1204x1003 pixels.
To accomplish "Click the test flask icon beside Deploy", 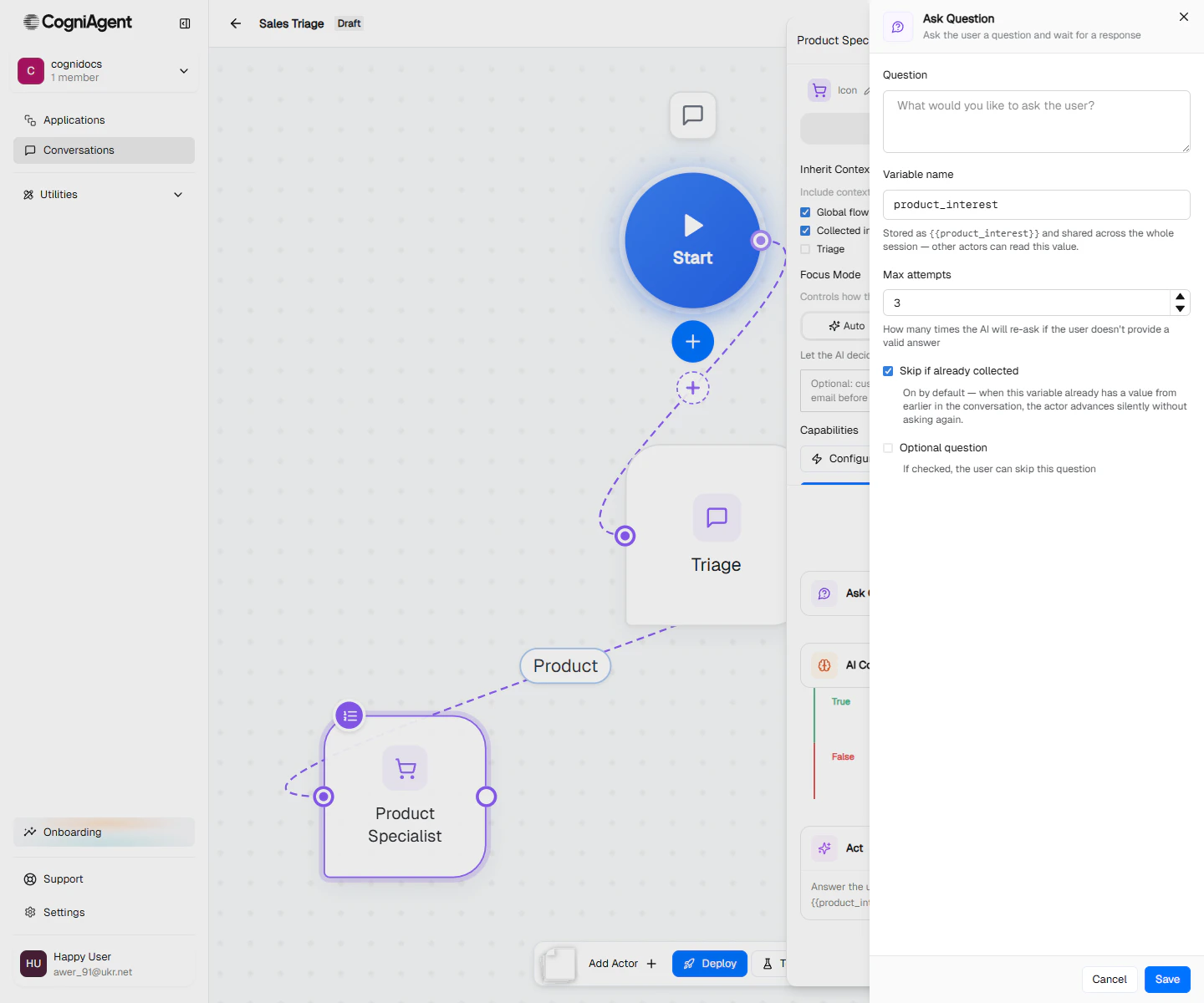I will pyautogui.click(x=768, y=964).
